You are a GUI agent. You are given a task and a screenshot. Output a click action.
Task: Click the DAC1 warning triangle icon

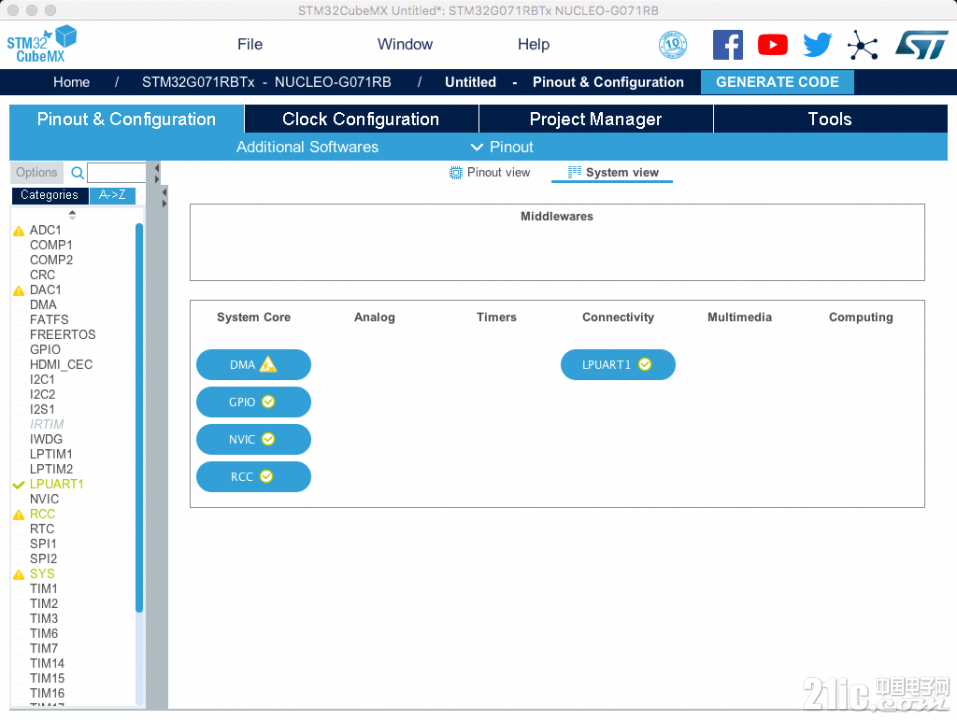tap(19, 290)
